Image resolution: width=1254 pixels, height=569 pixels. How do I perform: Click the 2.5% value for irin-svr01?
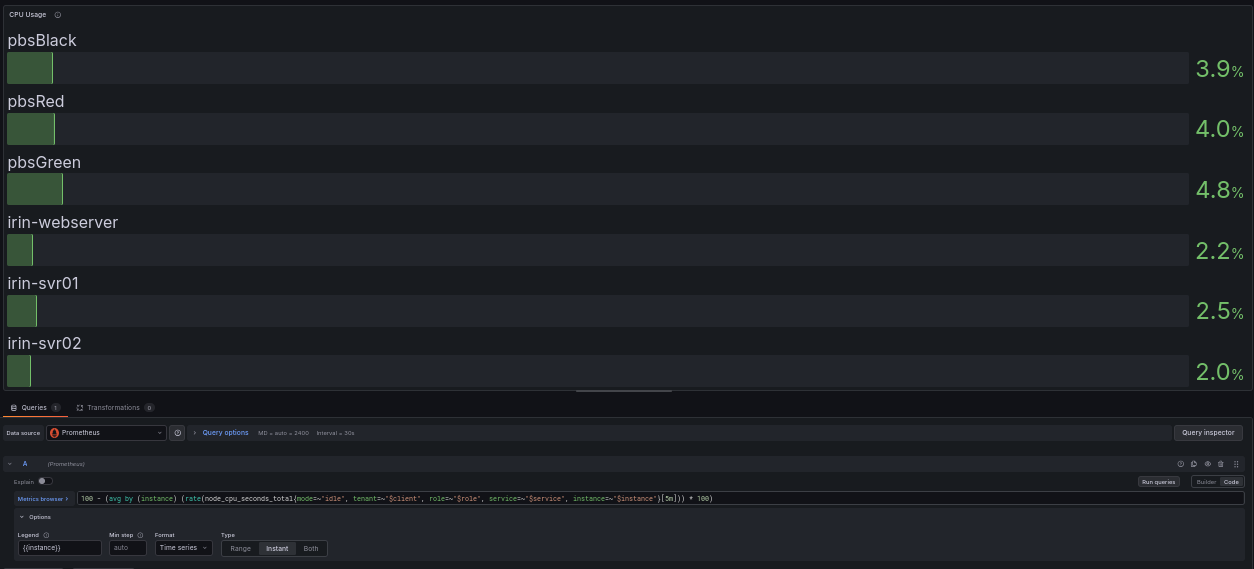coord(1220,312)
